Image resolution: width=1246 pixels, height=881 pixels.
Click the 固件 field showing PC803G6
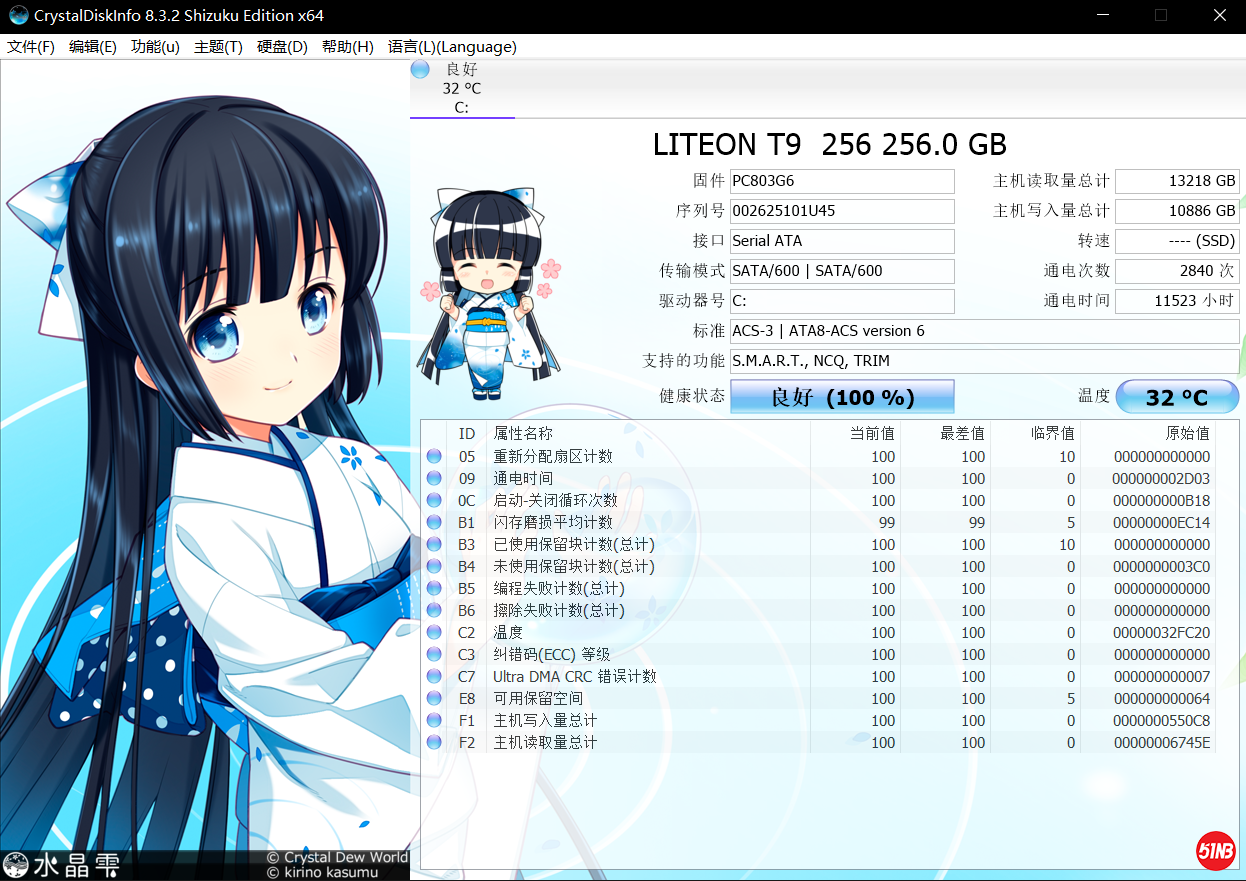(842, 181)
